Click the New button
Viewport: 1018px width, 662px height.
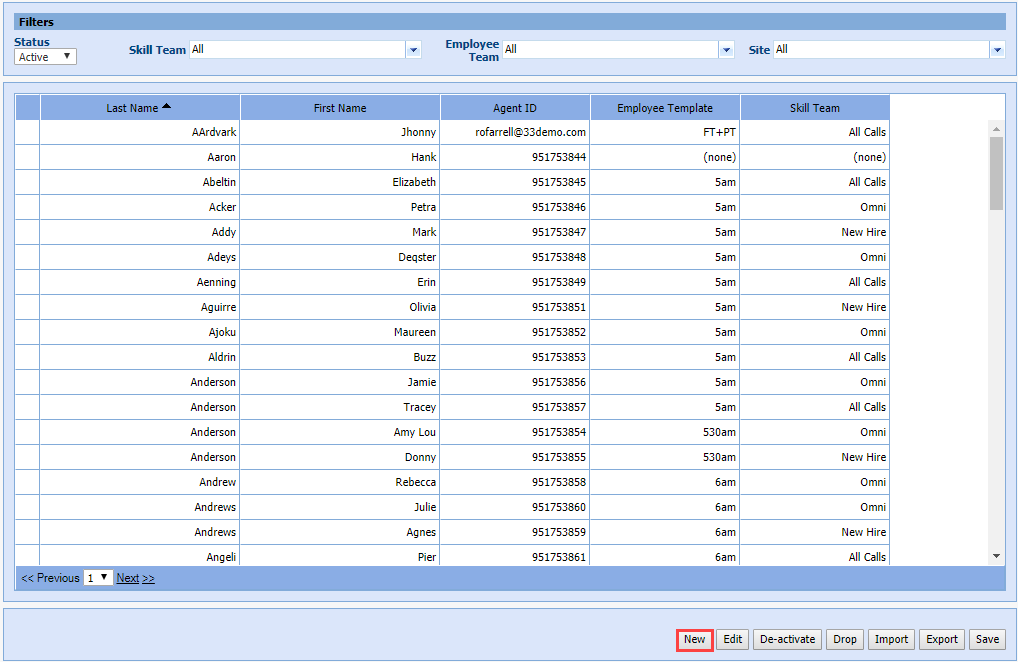(694, 640)
